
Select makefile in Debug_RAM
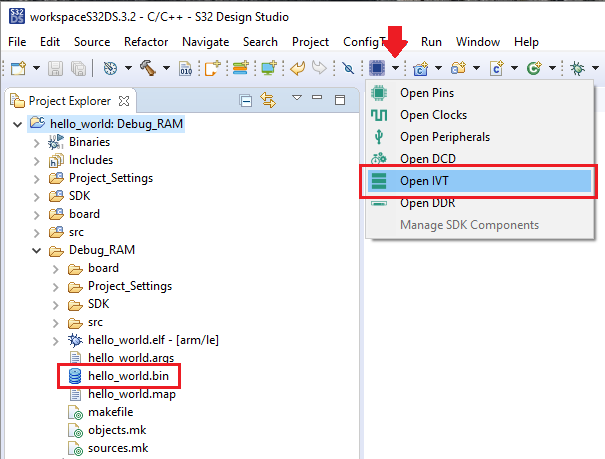(100, 412)
